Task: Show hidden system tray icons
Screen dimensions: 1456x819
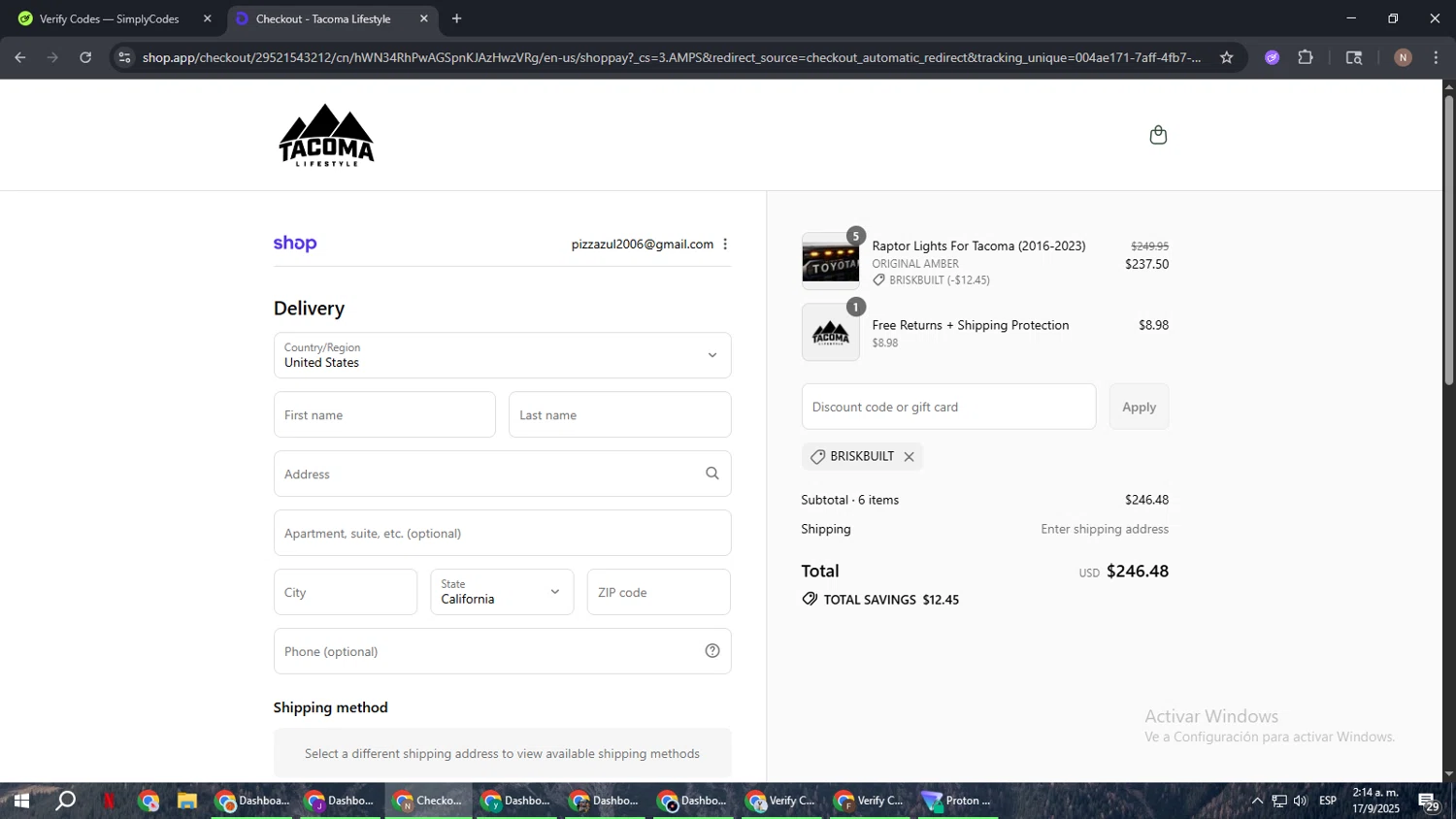Action: 1257,801
